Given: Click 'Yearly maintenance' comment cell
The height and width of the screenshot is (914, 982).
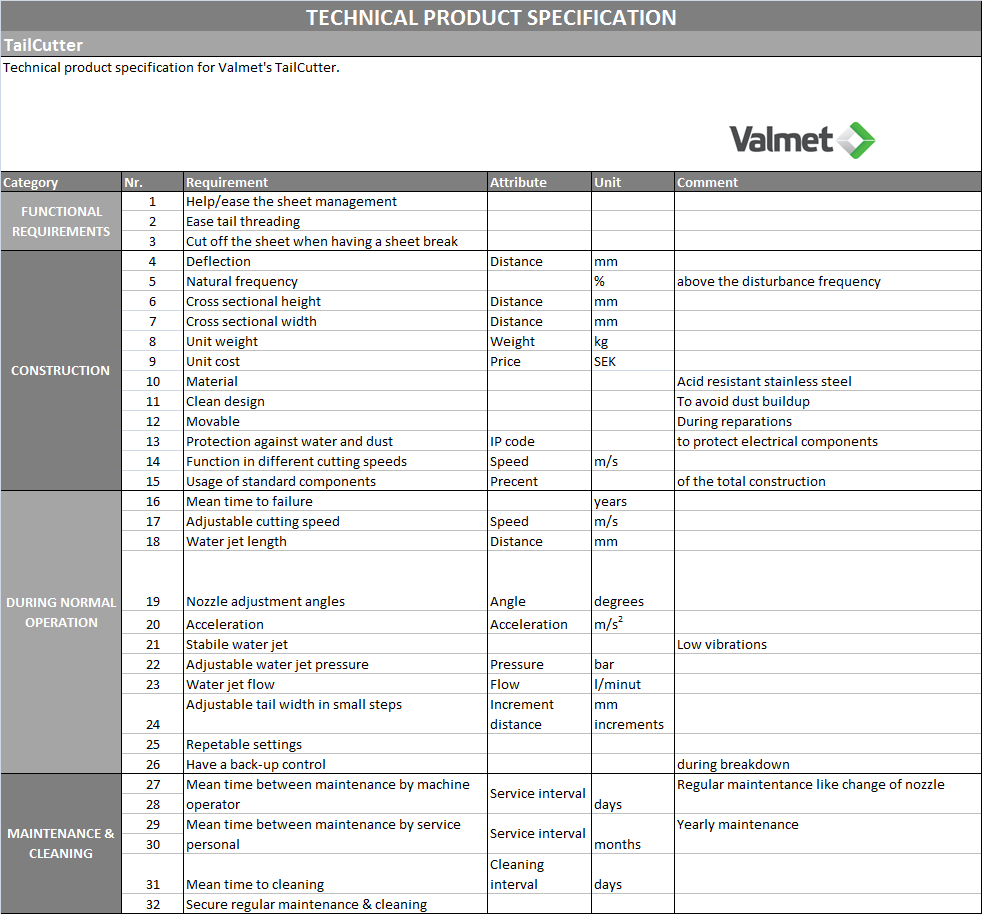Looking at the screenshot, I should [828, 834].
